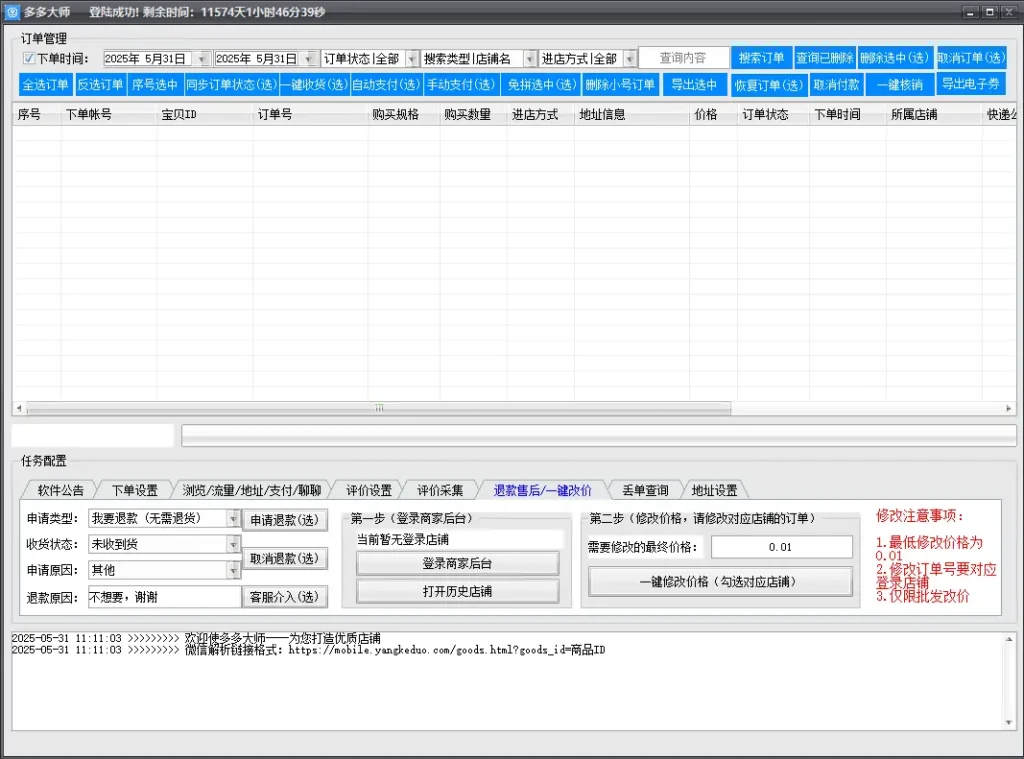Click the 反选订单 button
Viewport: 1024px width, 759px height.
pos(100,85)
